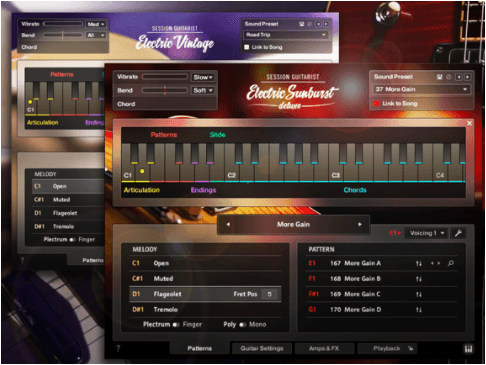Viewport: 486px width, 365px height.
Task: Click arrows icon on 169 More Gain C row
Action: 419,294
